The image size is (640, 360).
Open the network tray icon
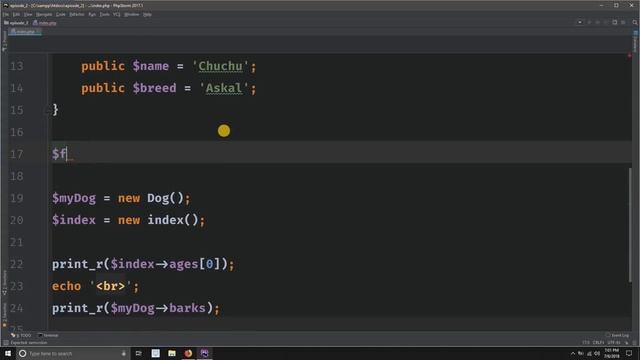pos(589,353)
